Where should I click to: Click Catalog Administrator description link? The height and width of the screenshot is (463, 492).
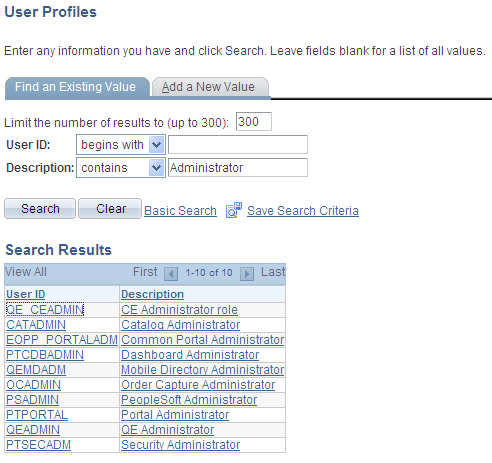click(181, 325)
